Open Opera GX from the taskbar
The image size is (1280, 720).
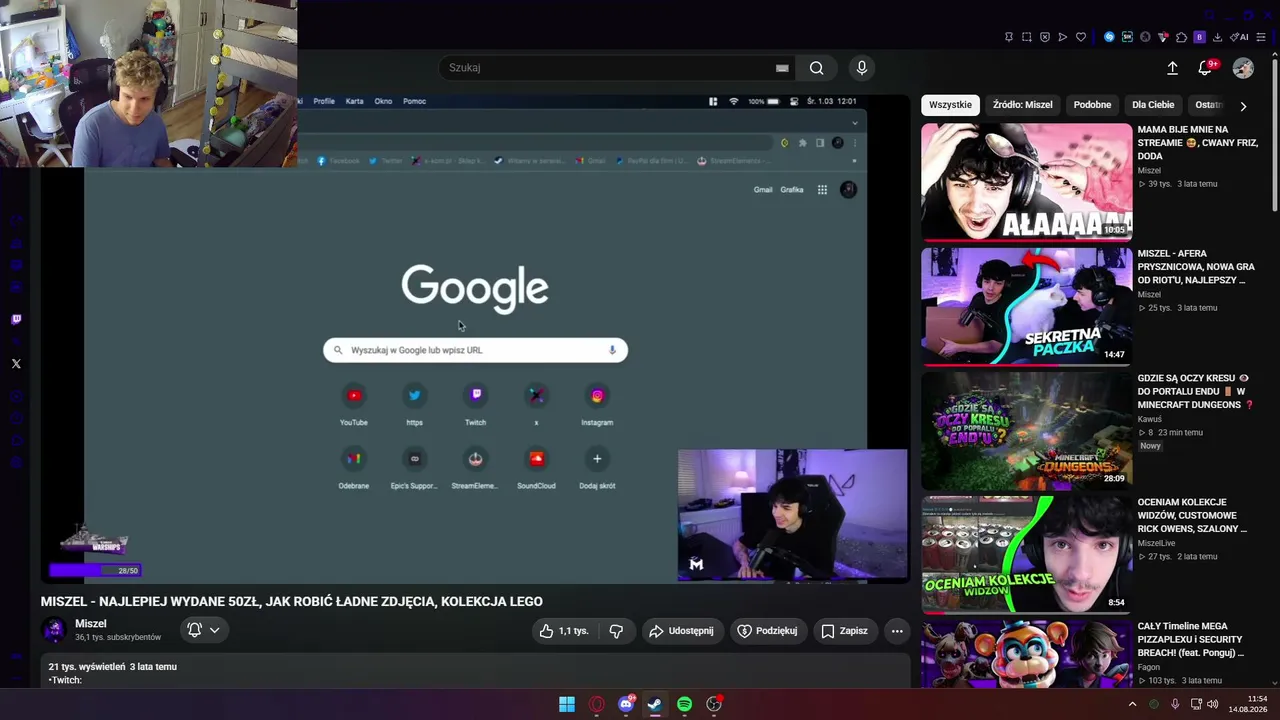coord(597,704)
